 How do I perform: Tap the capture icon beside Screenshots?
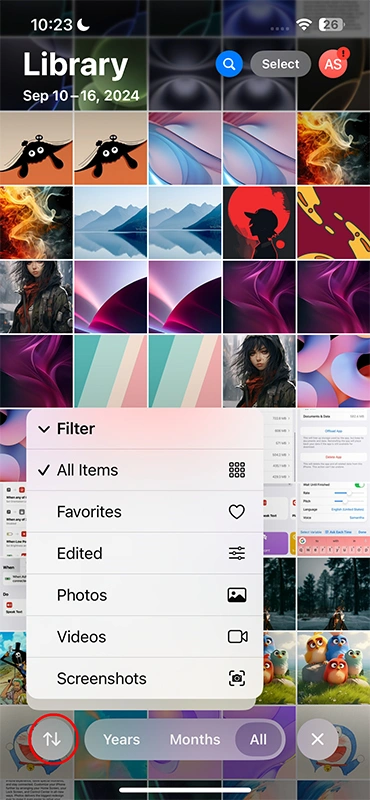click(x=237, y=679)
